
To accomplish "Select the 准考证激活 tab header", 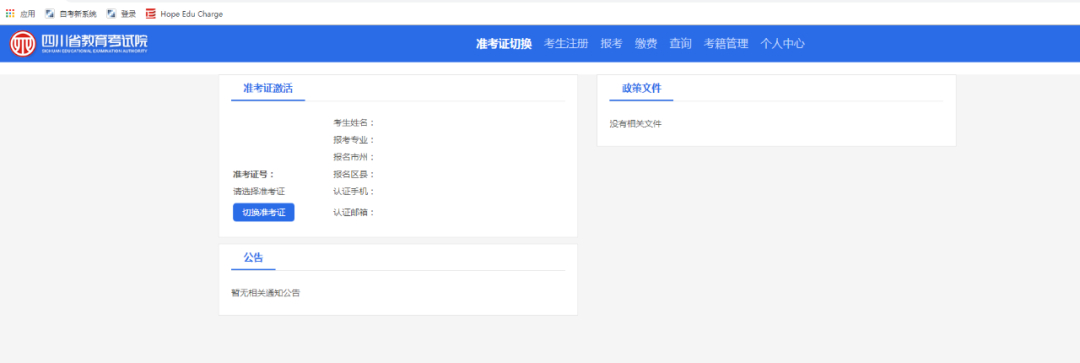I will (x=268, y=88).
